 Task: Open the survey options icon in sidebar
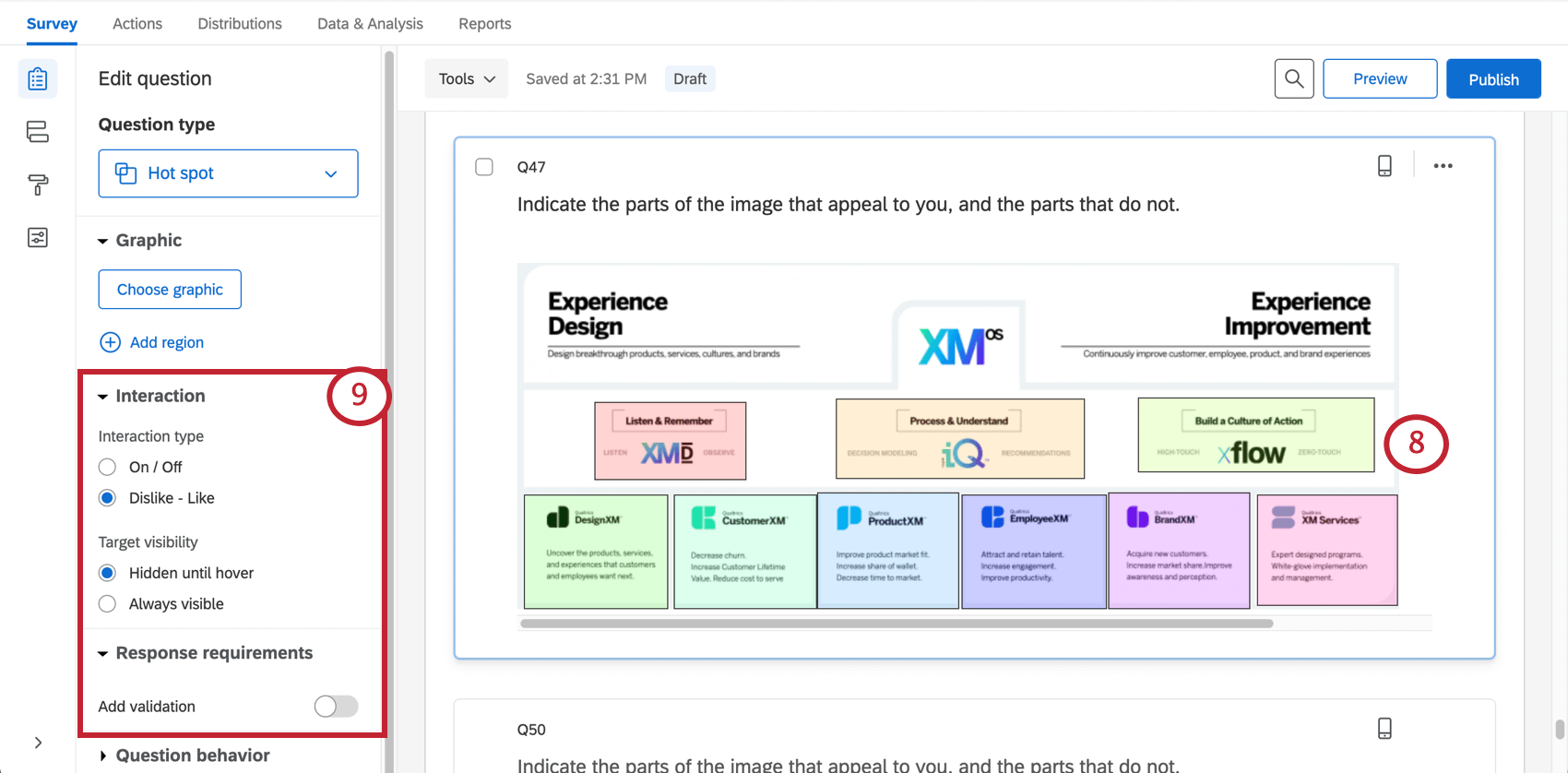pyautogui.click(x=38, y=238)
